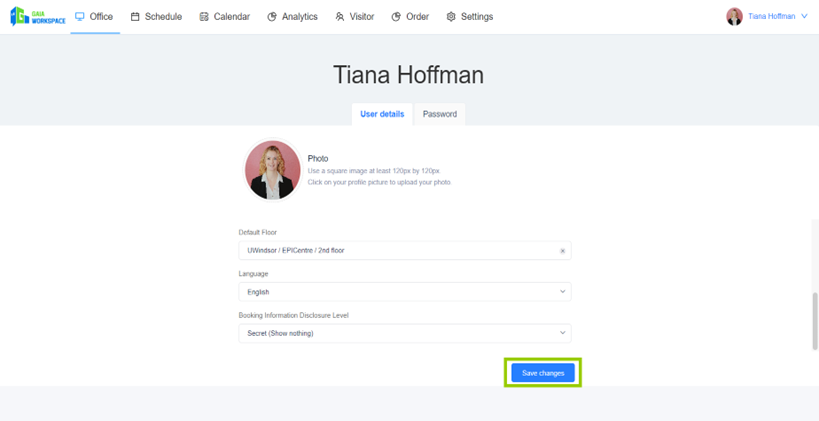
Task: Open the Default Floor field
Action: click(405, 251)
